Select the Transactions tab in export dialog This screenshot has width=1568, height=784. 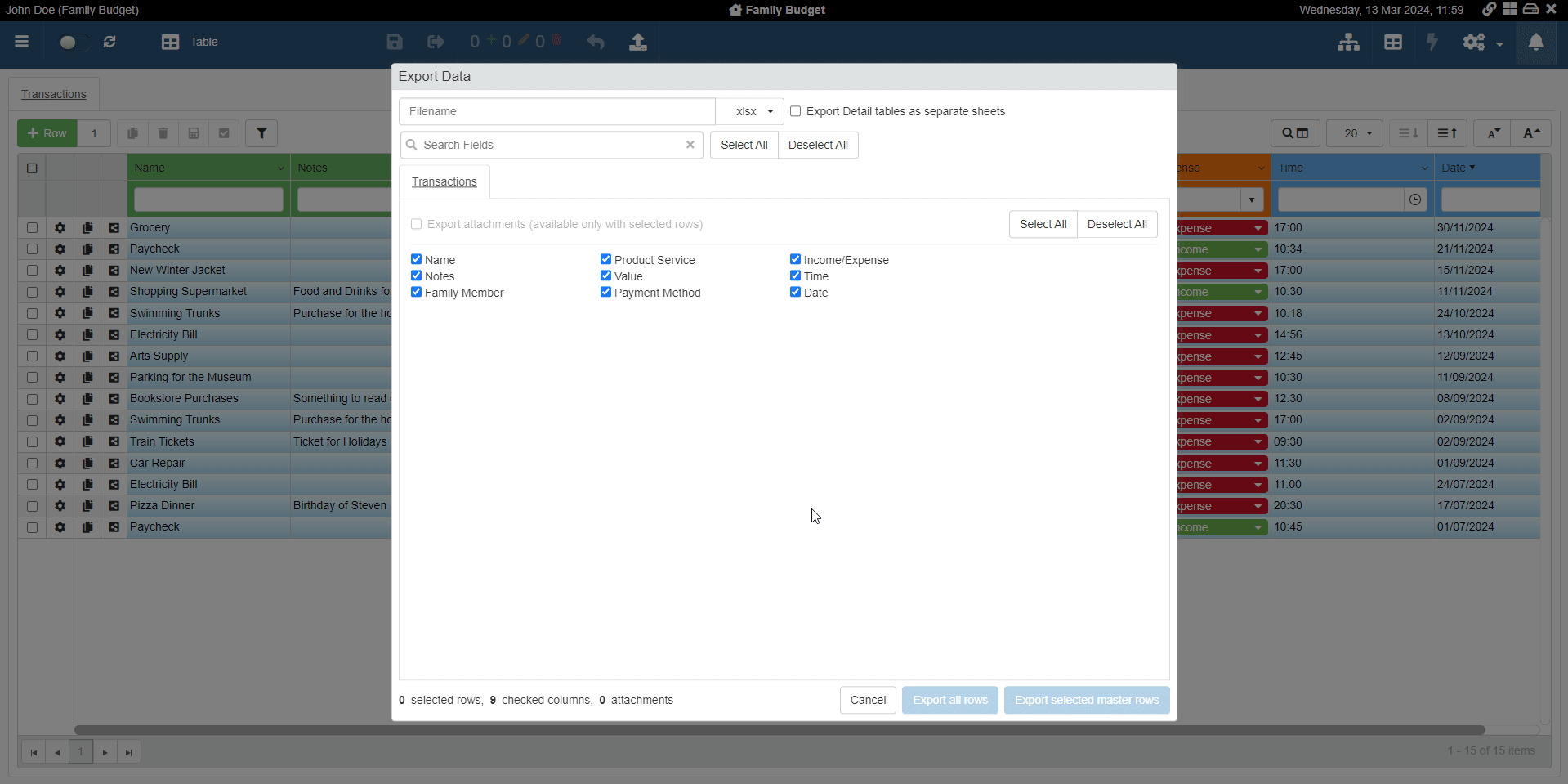point(444,181)
